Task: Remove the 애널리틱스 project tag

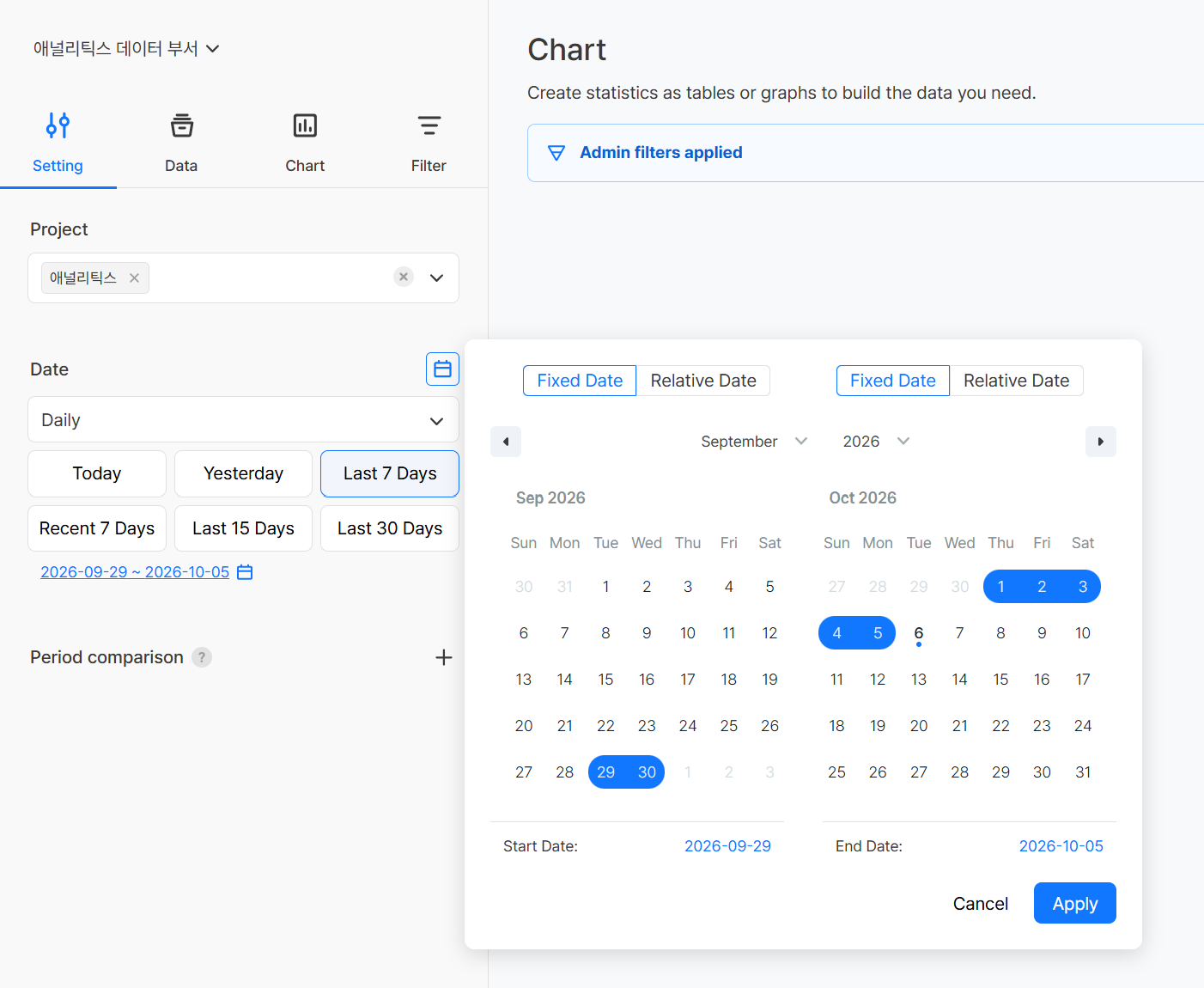Action: 134,278
